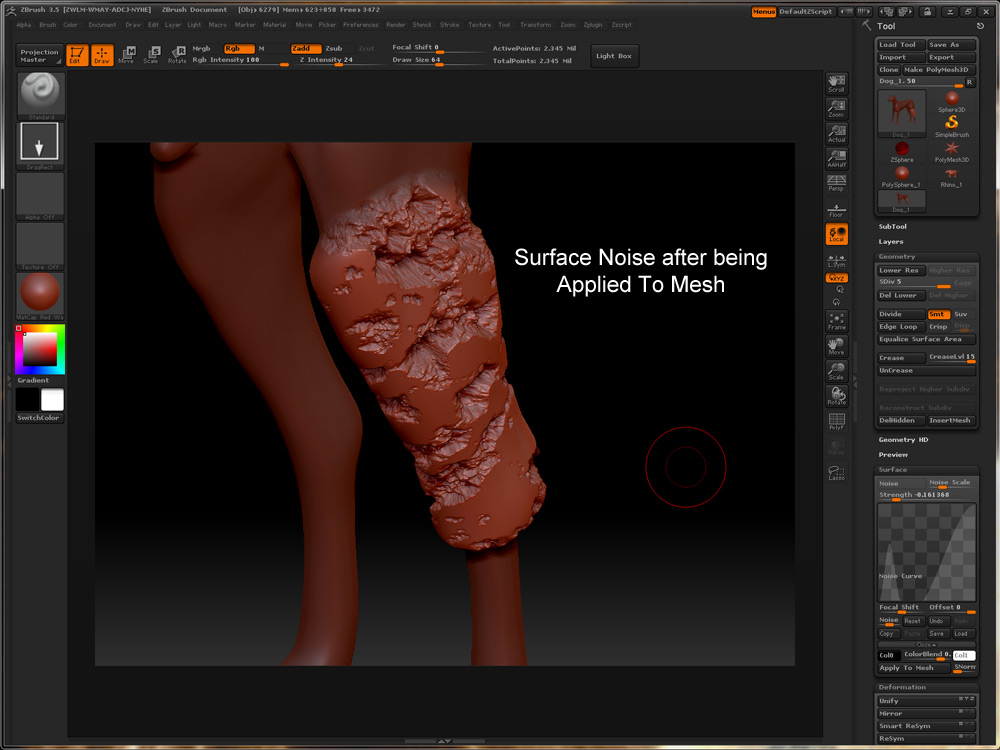Select the Lasso selection icon
The height and width of the screenshot is (750, 1000).
coord(836,473)
